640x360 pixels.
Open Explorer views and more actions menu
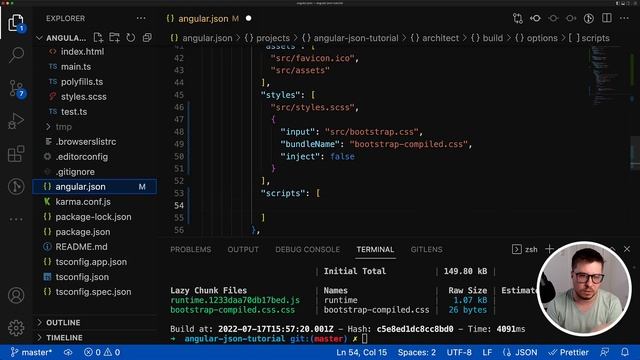(x=141, y=18)
